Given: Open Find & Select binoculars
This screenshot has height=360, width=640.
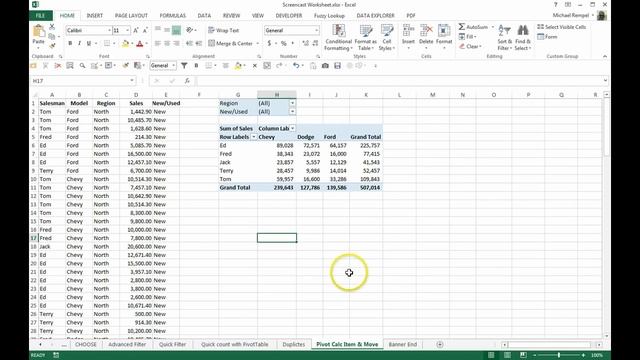Looking at the screenshot, I should pos(522,38).
